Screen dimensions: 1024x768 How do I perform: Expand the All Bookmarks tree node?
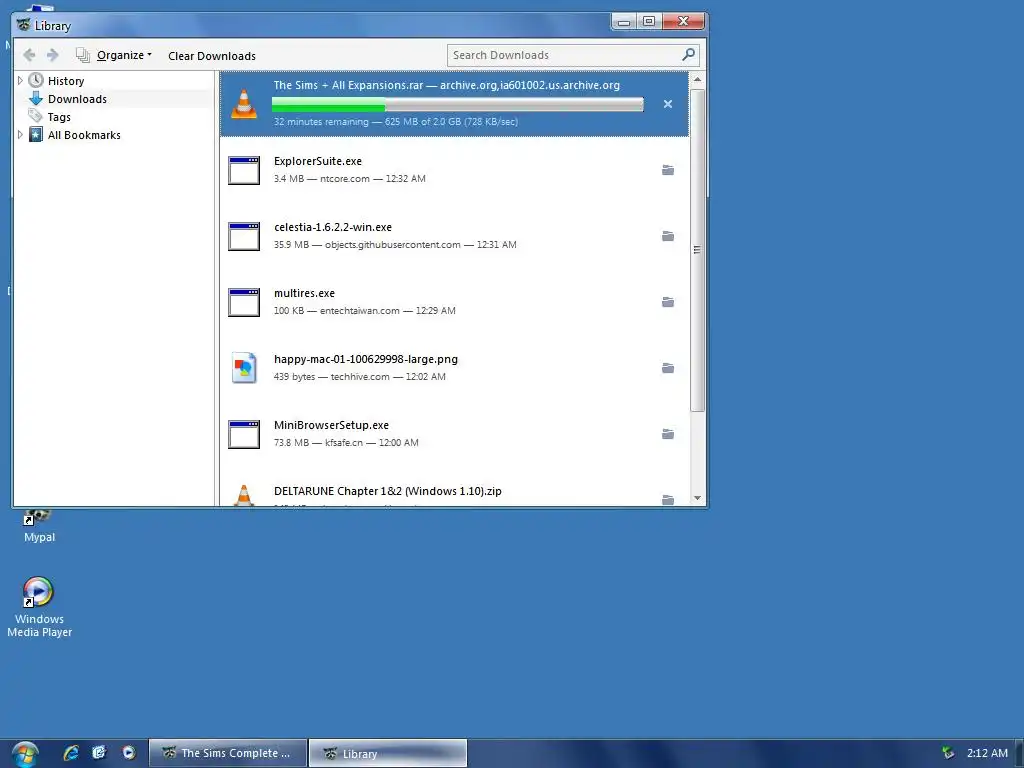[20, 135]
